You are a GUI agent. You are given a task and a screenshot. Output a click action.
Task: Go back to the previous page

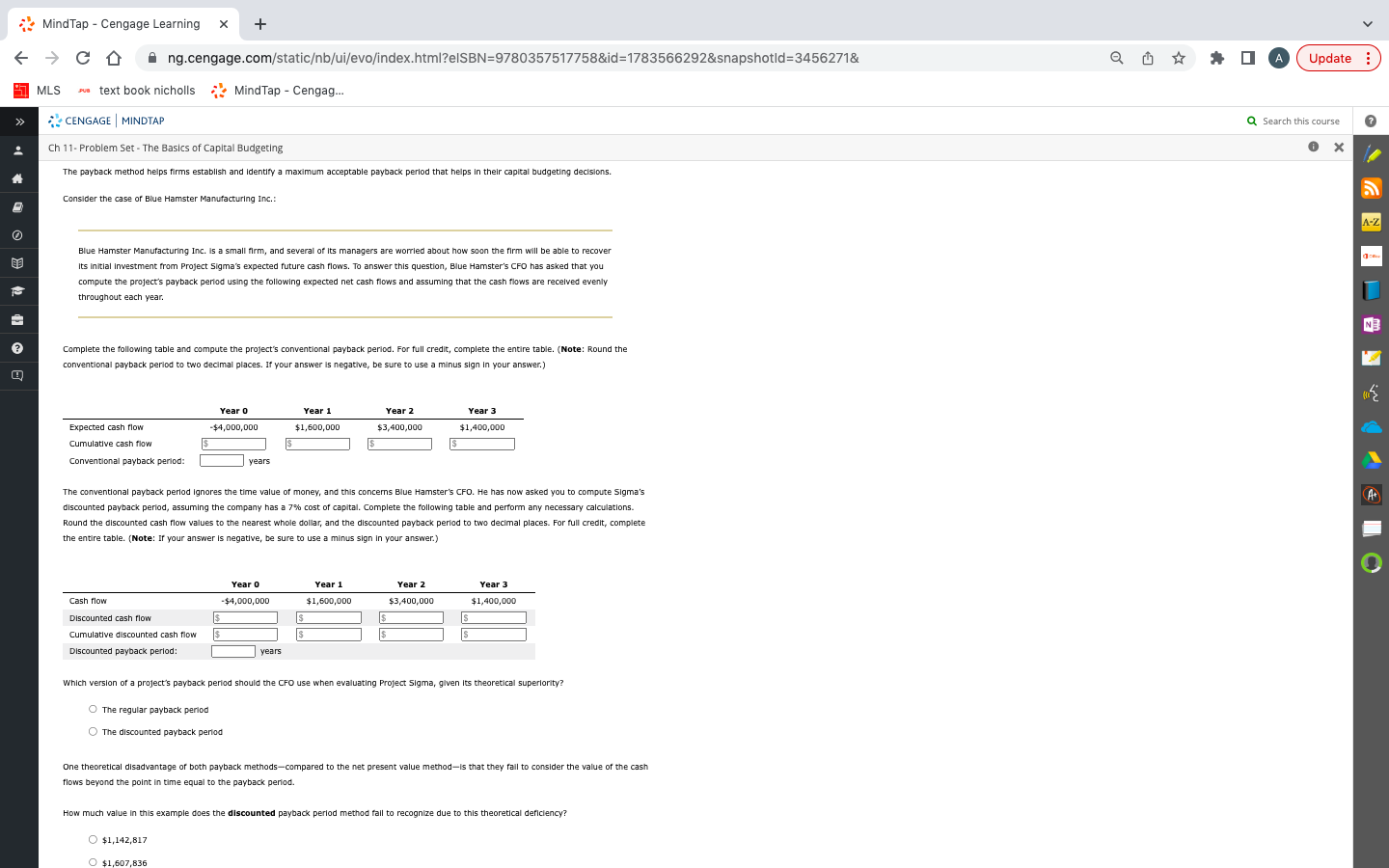point(21,58)
